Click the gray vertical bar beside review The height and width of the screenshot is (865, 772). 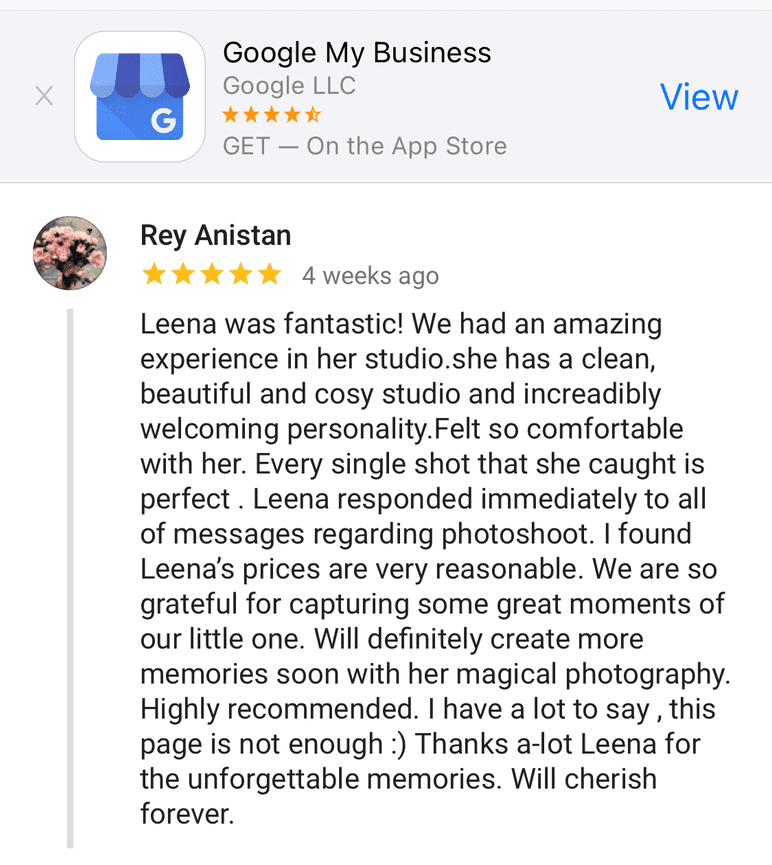pos(70,580)
